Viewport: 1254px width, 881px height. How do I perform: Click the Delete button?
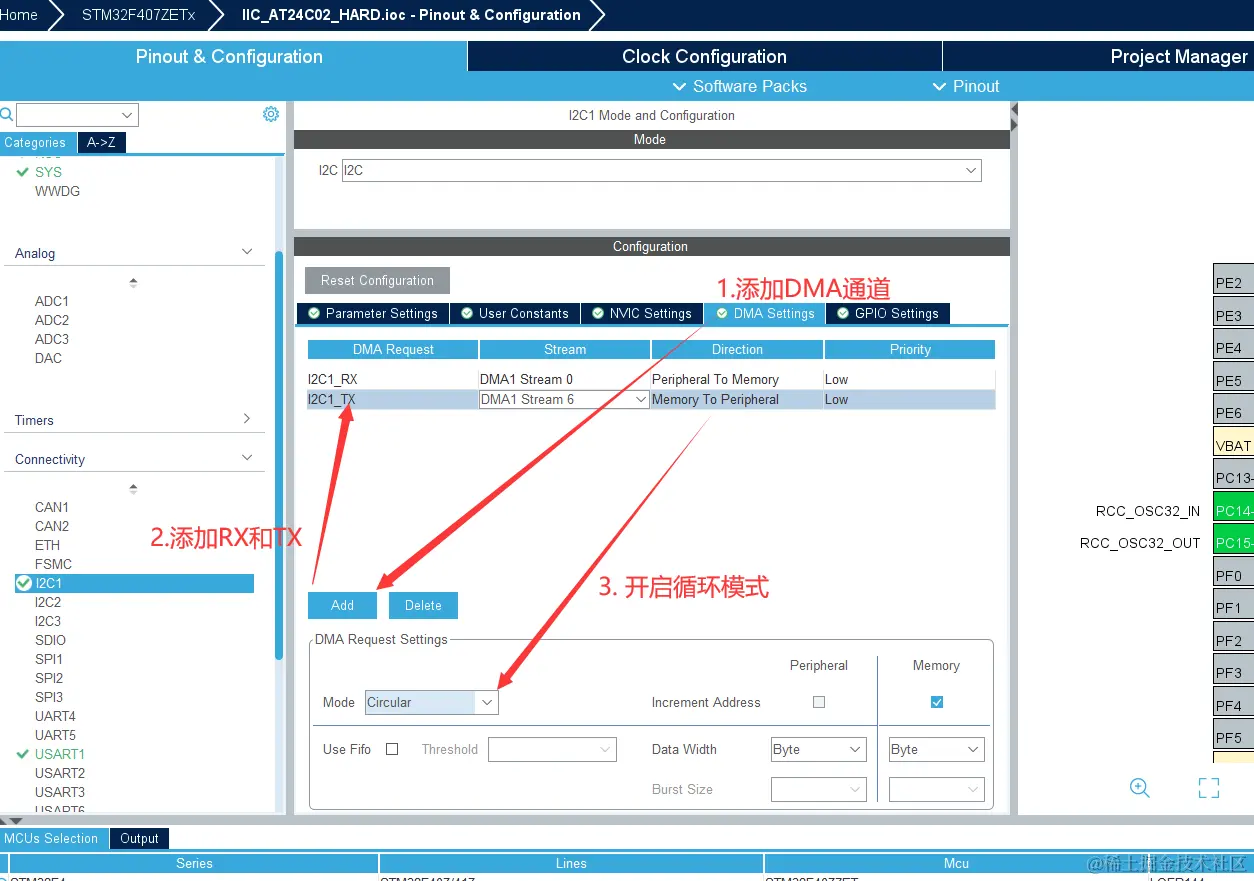tap(423, 605)
